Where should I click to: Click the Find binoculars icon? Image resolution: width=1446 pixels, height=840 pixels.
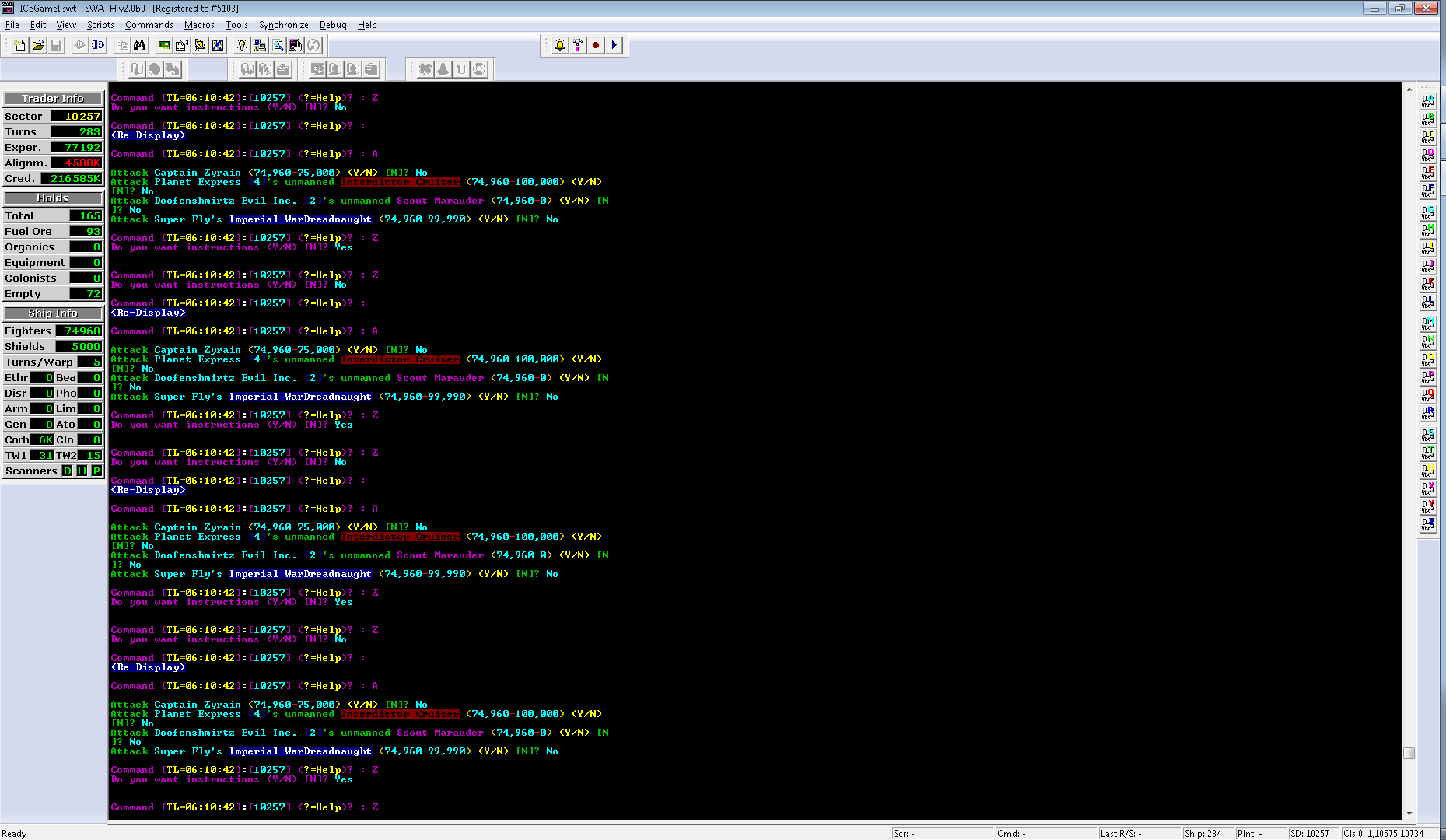(x=139, y=44)
